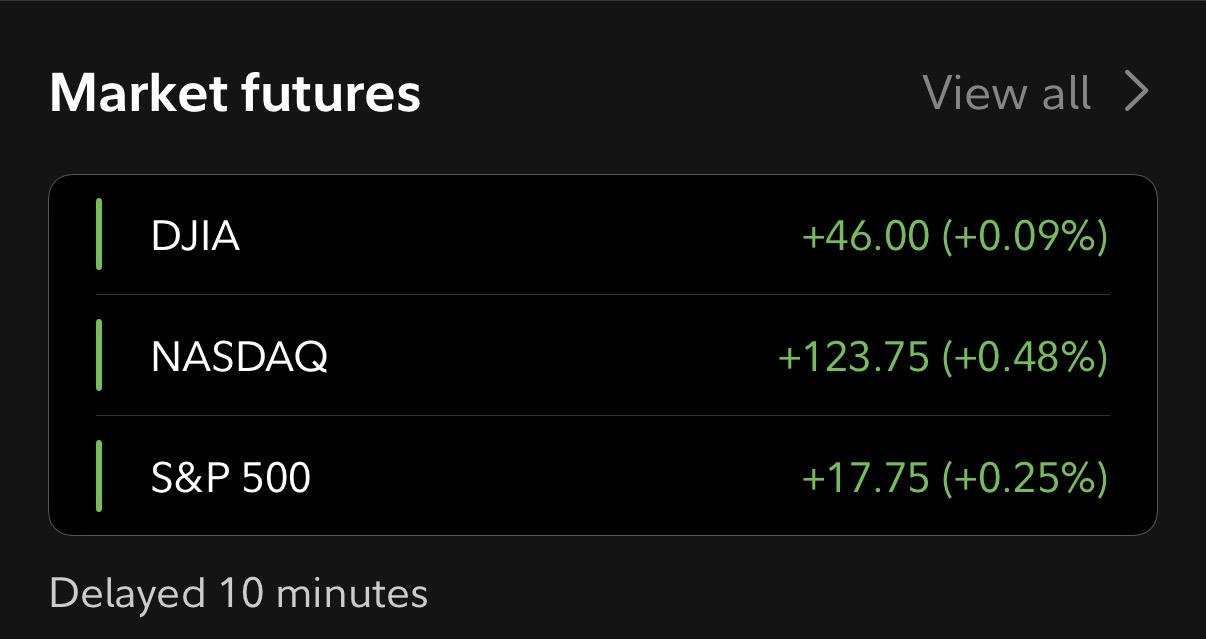Click the green indicator bar beside S&P 500
The height and width of the screenshot is (639, 1206).
pyautogui.click(x=100, y=475)
